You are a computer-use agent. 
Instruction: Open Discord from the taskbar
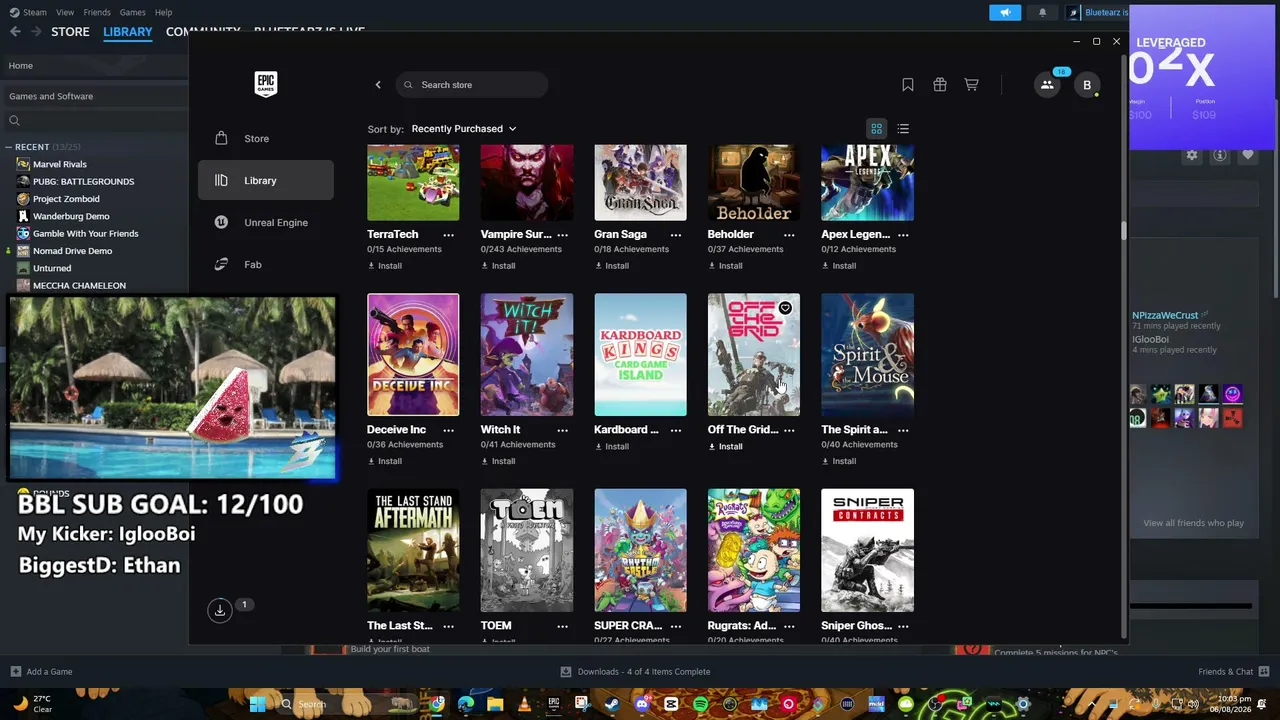[642, 704]
